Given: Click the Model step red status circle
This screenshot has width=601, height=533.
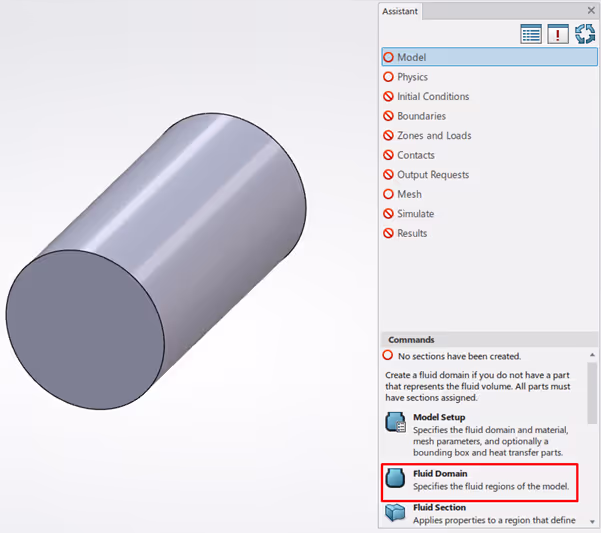Looking at the screenshot, I should point(388,57).
